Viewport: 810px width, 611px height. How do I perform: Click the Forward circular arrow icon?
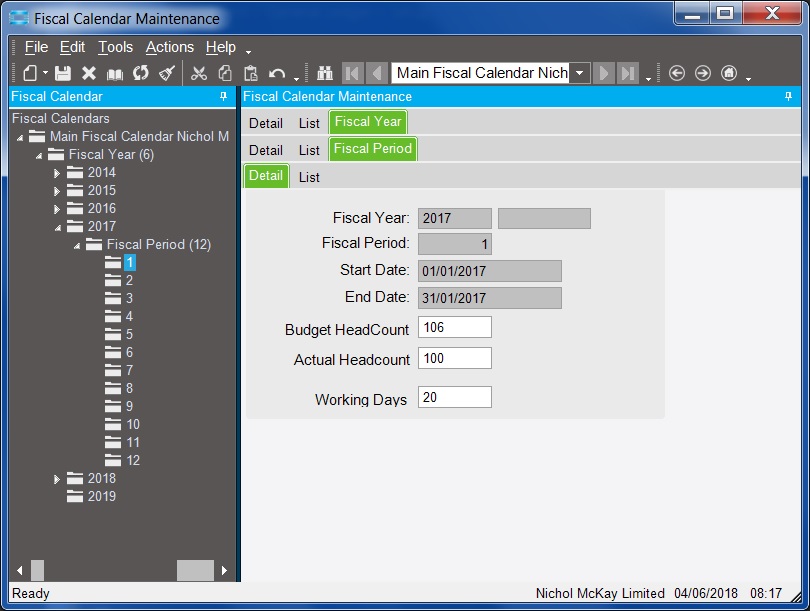tap(703, 73)
